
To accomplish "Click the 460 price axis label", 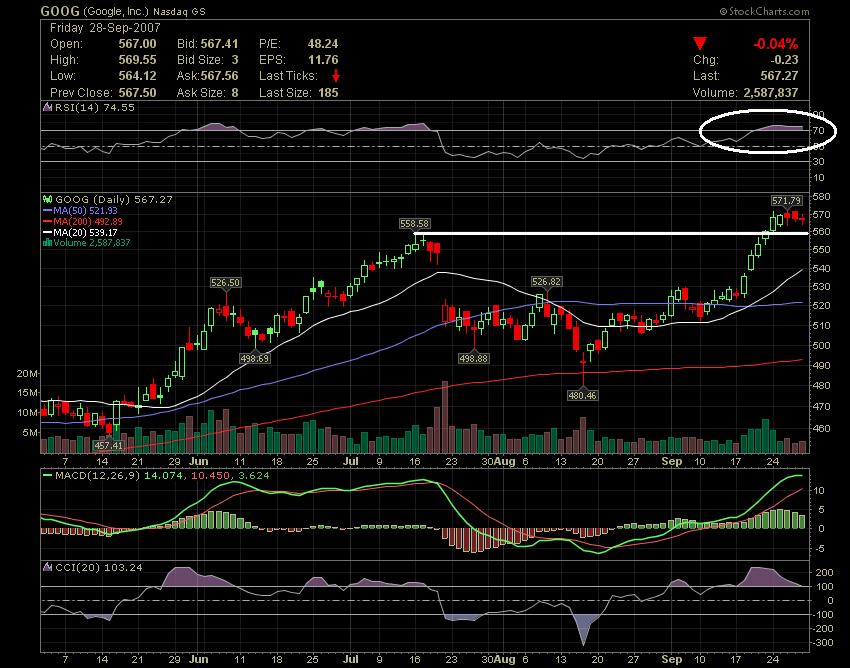I will pyautogui.click(x=822, y=428).
